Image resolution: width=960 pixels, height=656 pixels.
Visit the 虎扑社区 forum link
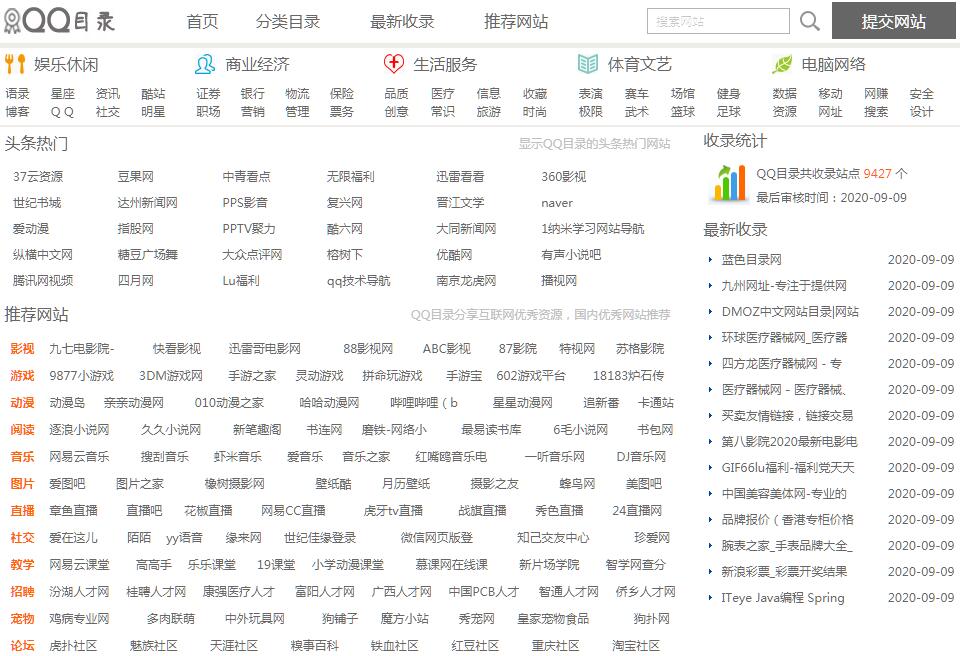pos(73,646)
